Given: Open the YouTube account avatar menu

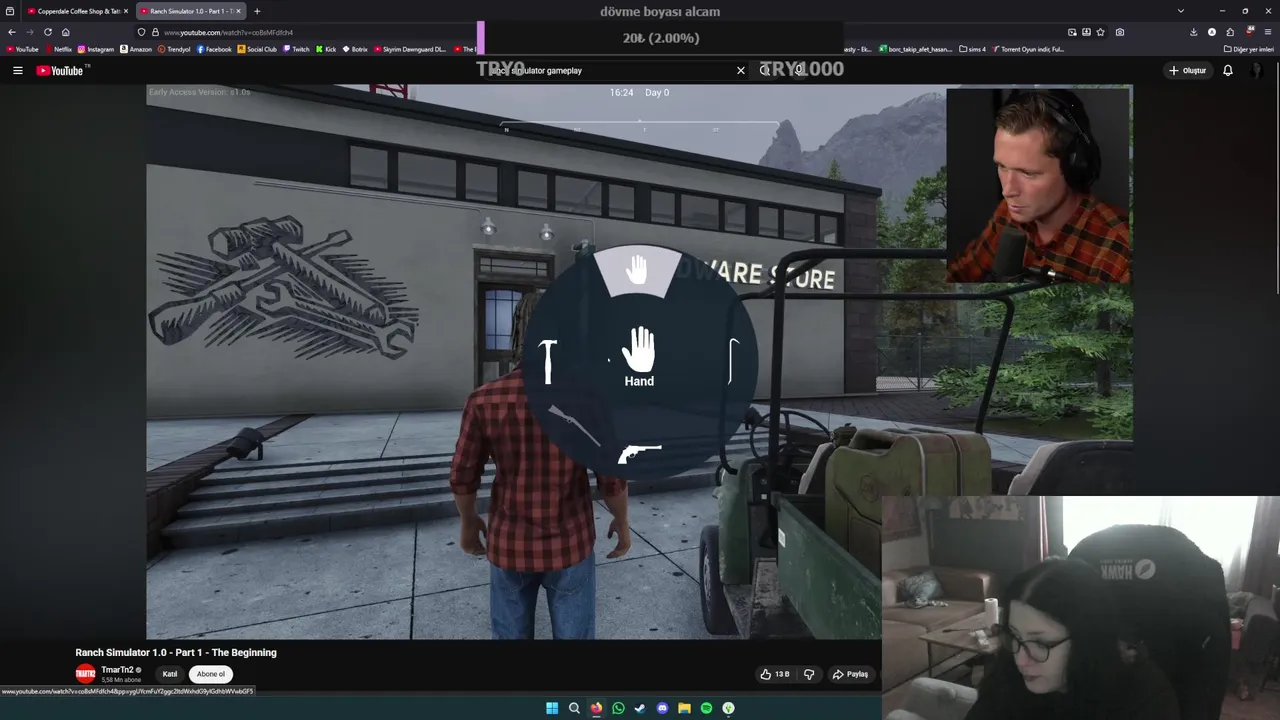Looking at the screenshot, I should (x=1257, y=70).
